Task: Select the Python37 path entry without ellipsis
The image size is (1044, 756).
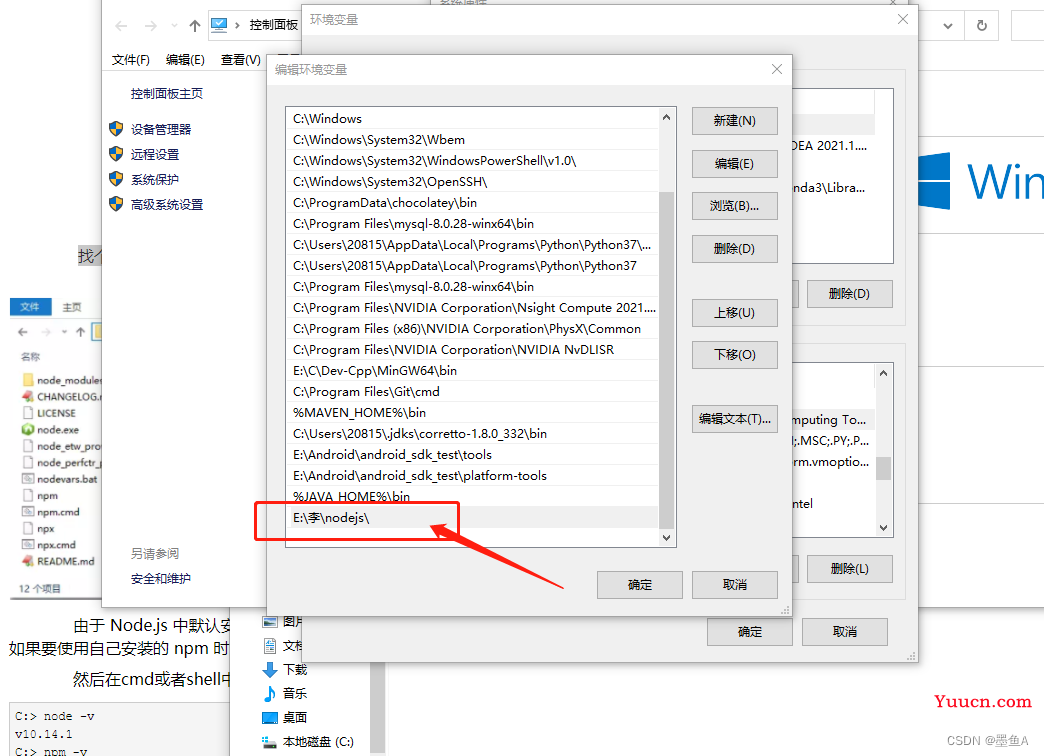Action: (x=472, y=266)
